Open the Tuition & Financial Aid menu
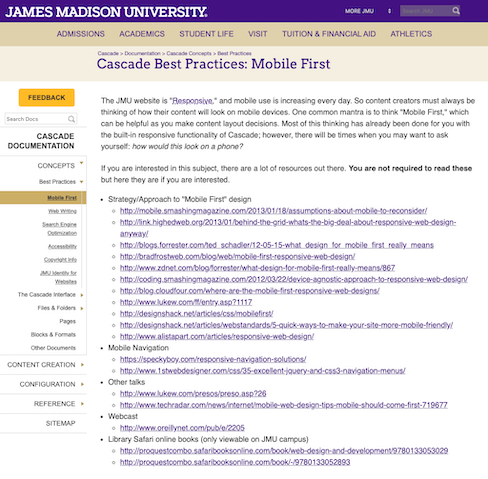 click(x=329, y=34)
